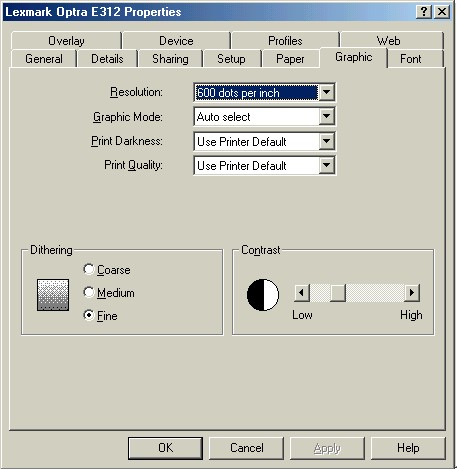Image resolution: width=457 pixels, height=469 pixels.
Task: Close the Lexmark Optra E312 Properties dialog
Action: click(x=442, y=12)
